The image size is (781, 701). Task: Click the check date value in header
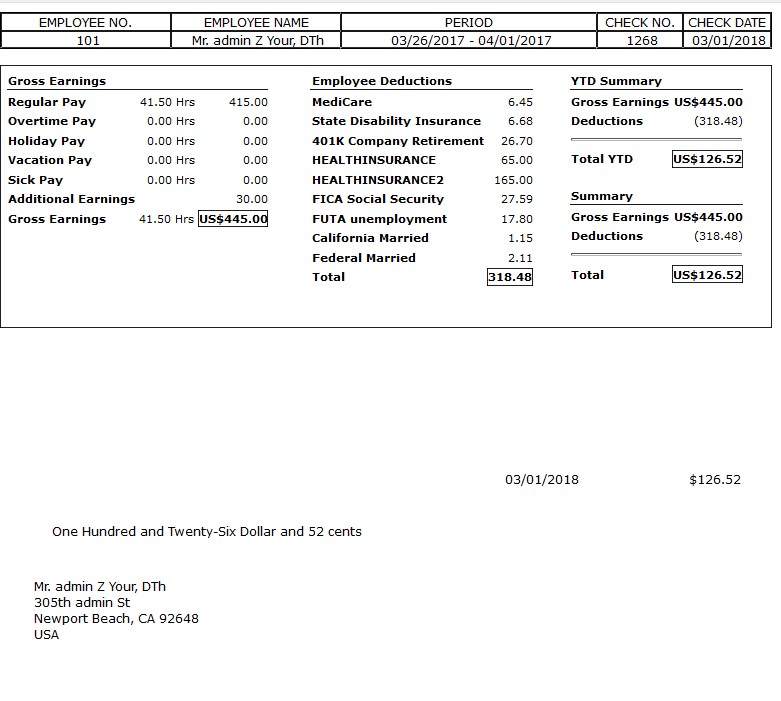click(727, 40)
